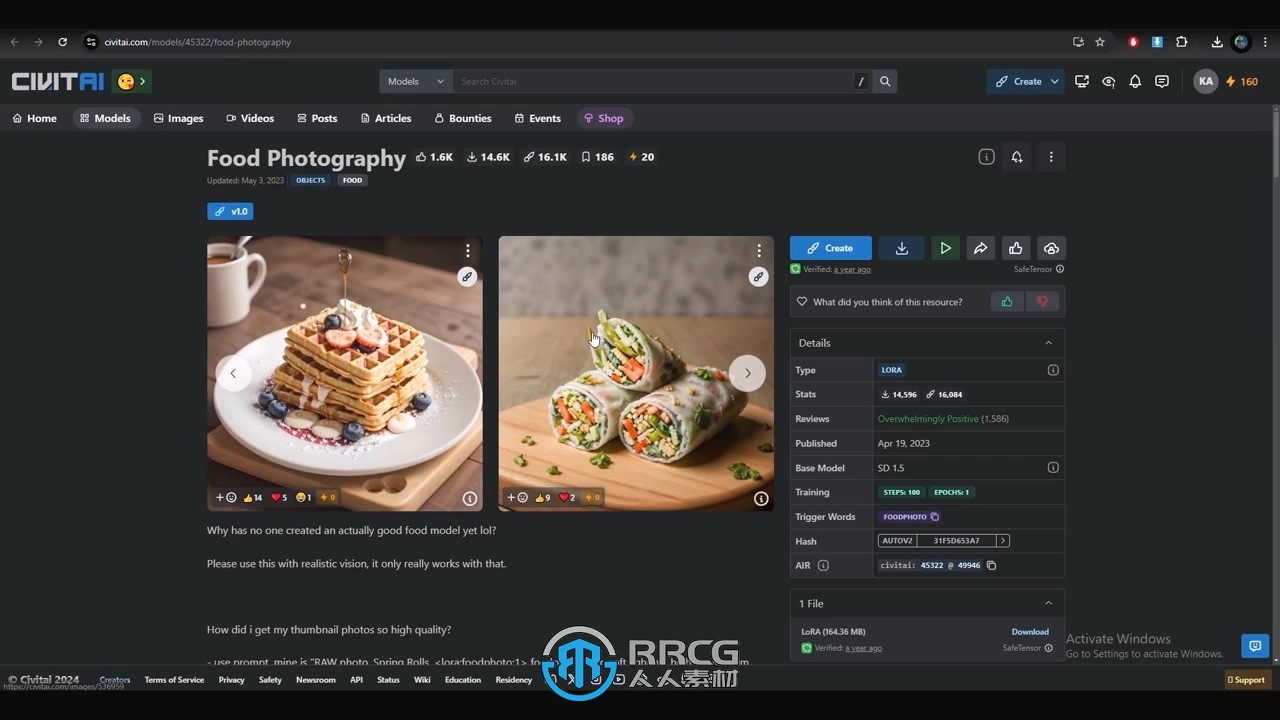Open the Bounties tab
Viewport: 1280px width, 720px height.
[x=463, y=118]
